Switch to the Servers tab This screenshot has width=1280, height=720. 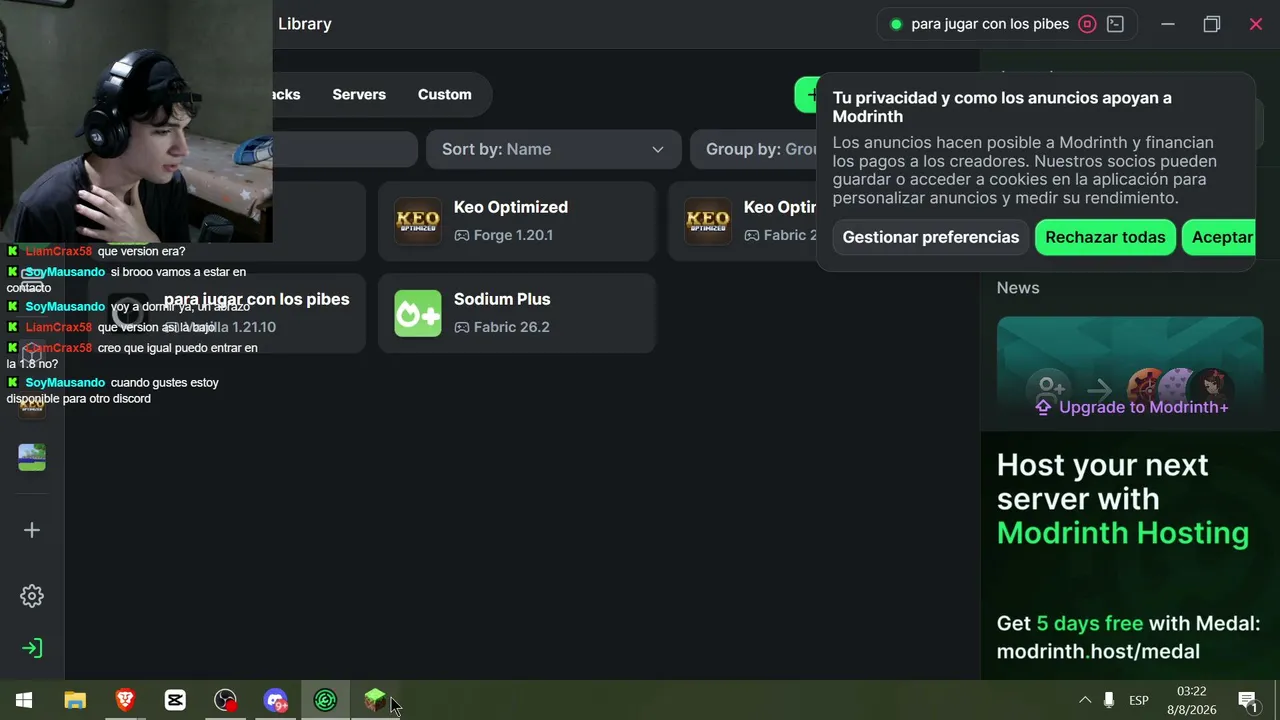(x=359, y=94)
